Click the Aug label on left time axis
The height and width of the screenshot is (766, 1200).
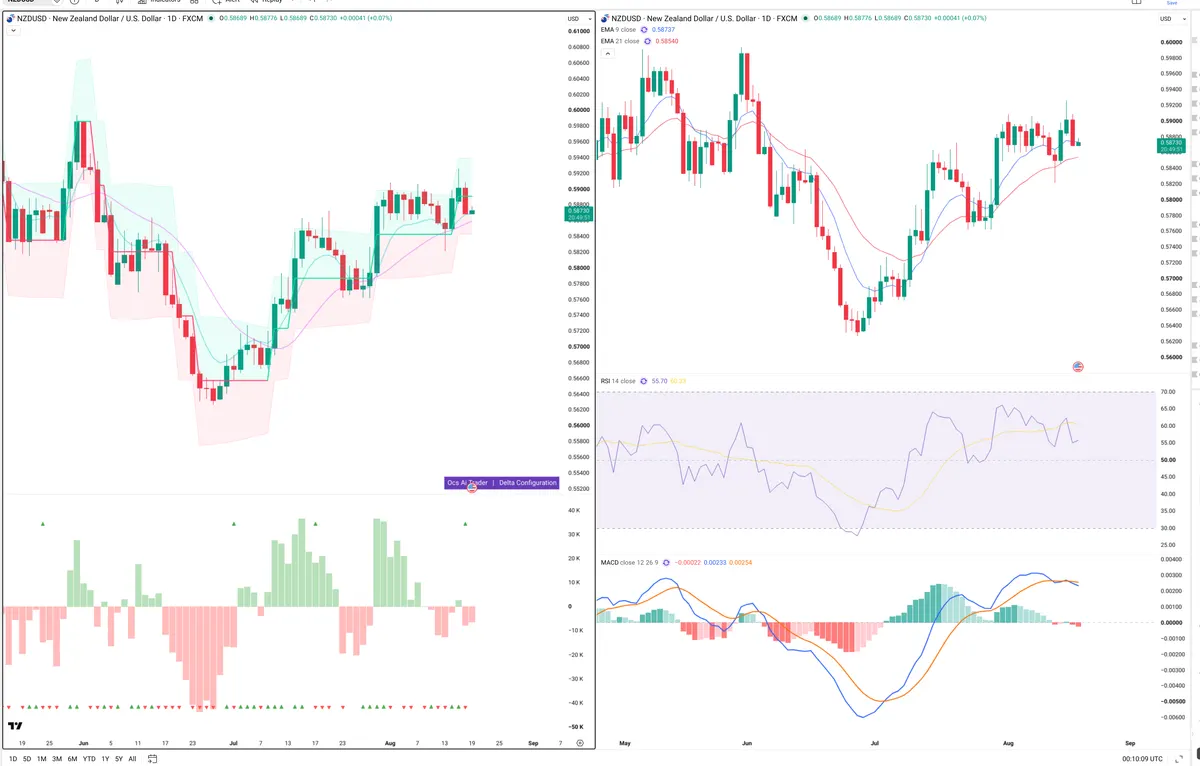(x=388, y=744)
